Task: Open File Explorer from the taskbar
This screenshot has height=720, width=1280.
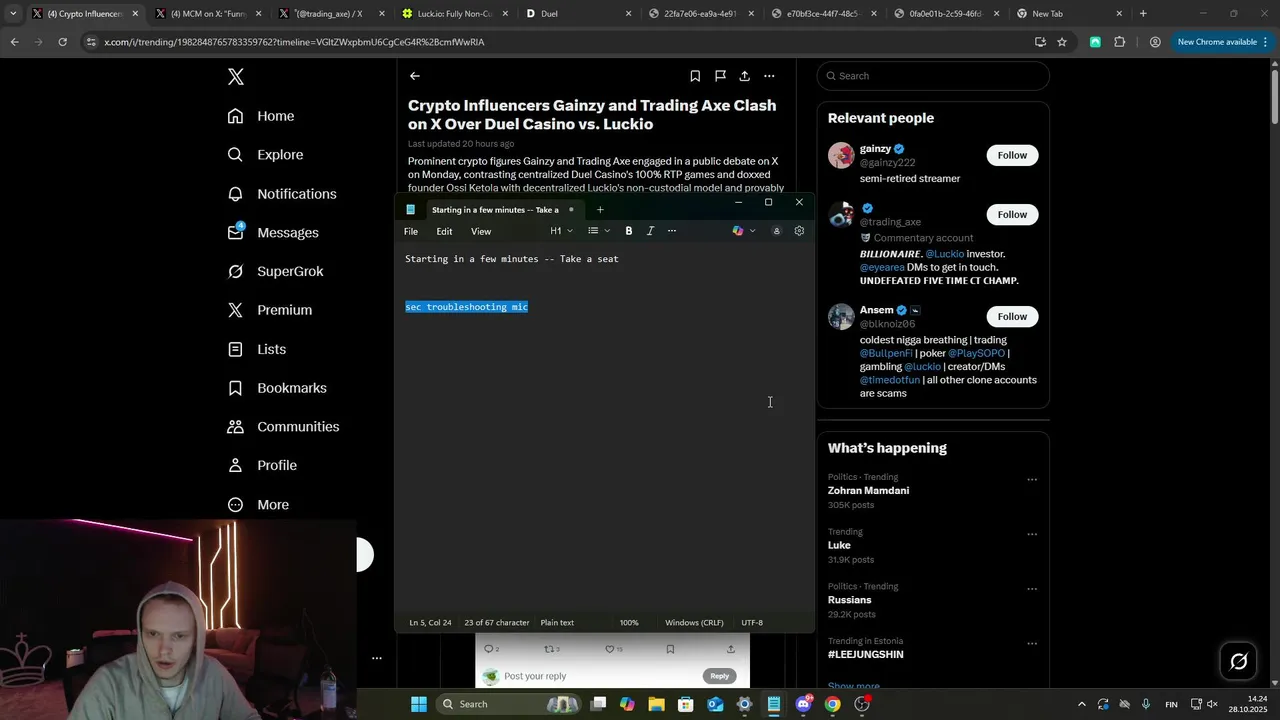Action: (656, 704)
